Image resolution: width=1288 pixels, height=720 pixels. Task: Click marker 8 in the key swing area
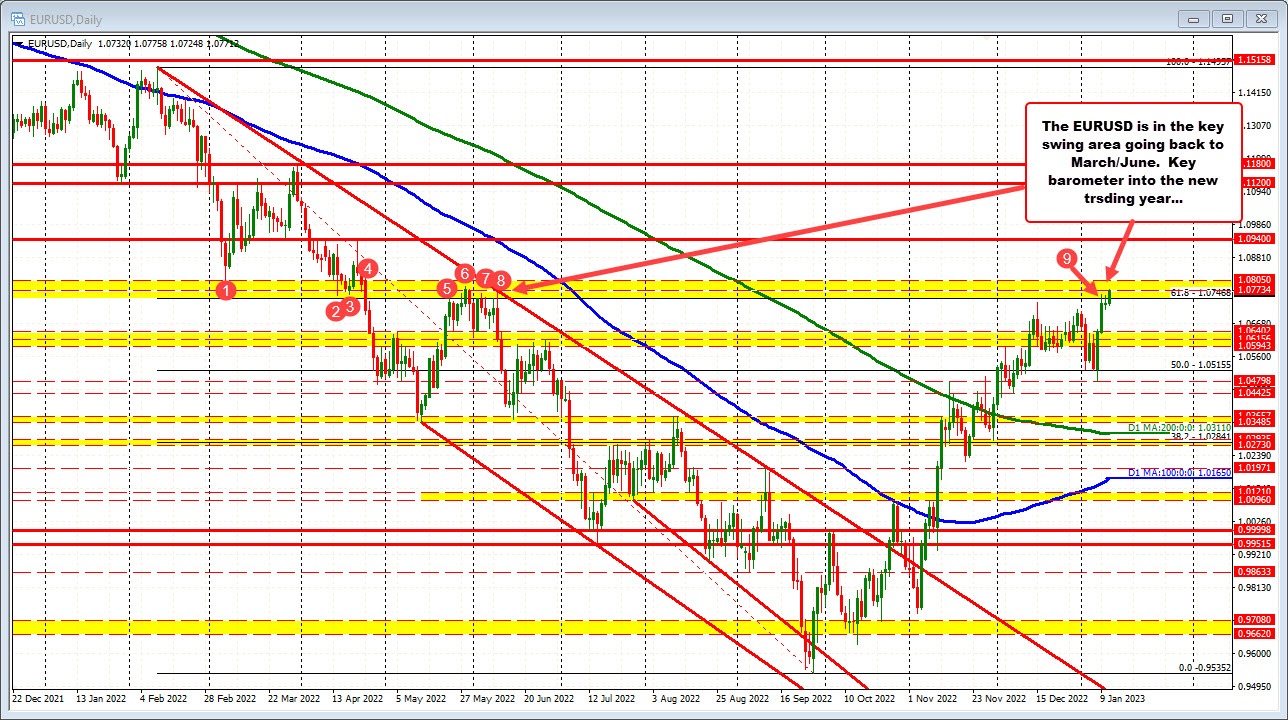(x=500, y=282)
